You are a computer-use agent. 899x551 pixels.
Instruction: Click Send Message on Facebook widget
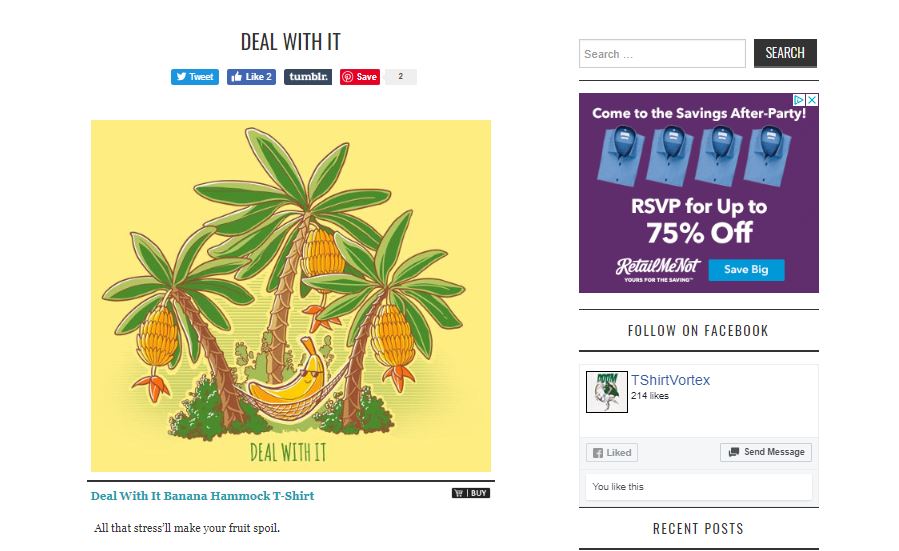(766, 452)
